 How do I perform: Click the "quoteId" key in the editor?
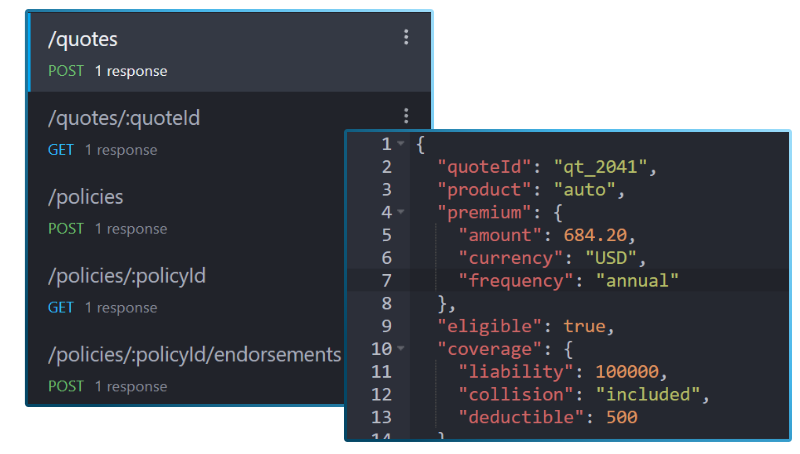click(x=485, y=167)
